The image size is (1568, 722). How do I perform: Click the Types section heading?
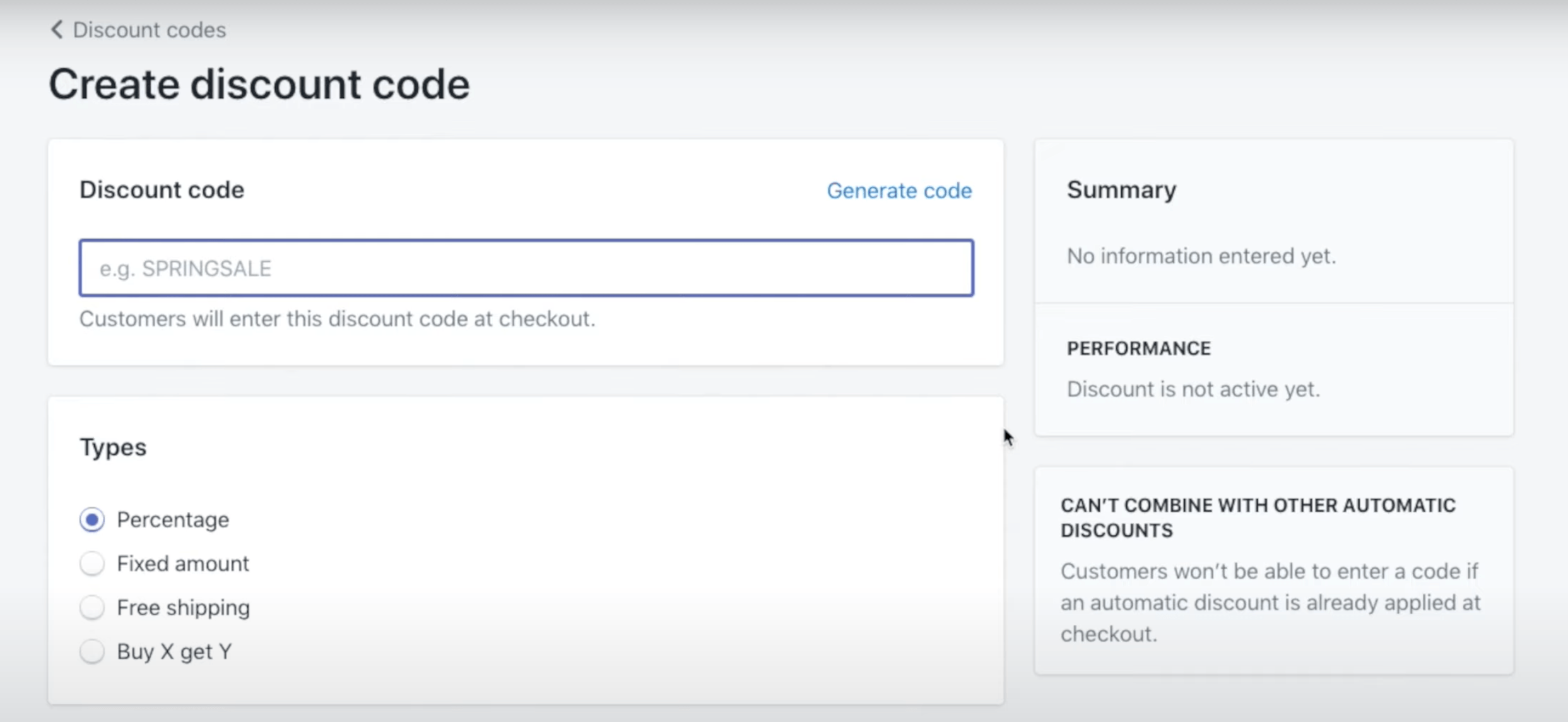(x=113, y=447)
